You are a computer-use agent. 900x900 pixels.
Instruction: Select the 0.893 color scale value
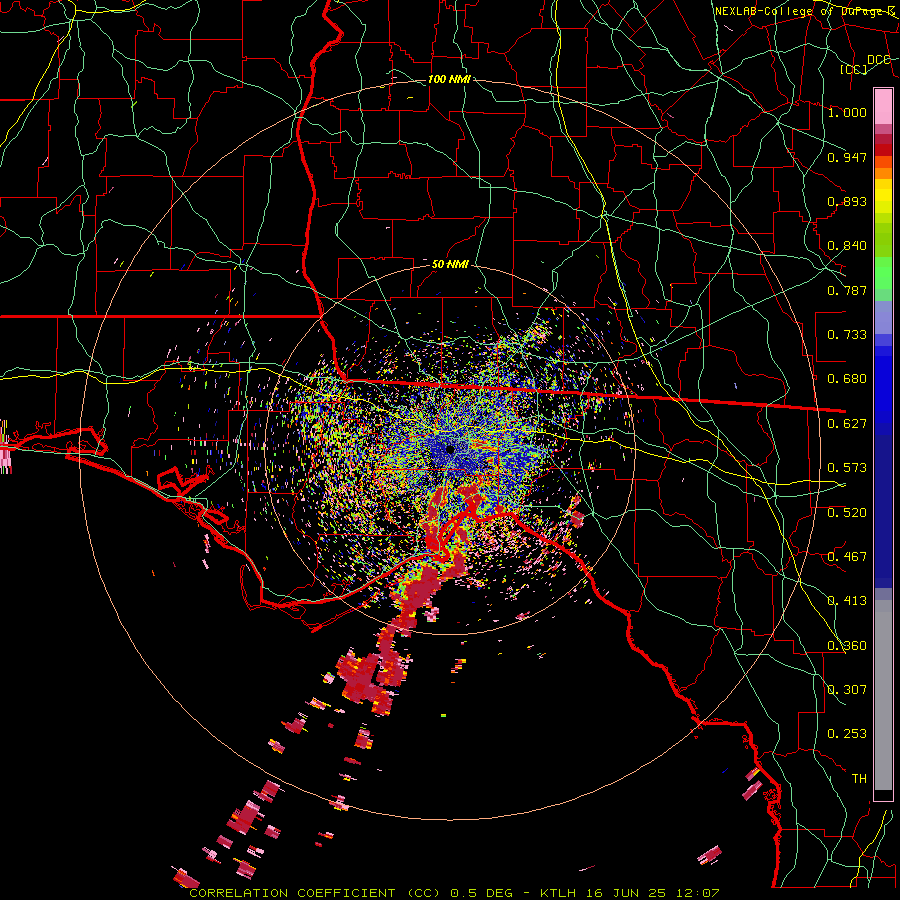click(x=847, y=201)
